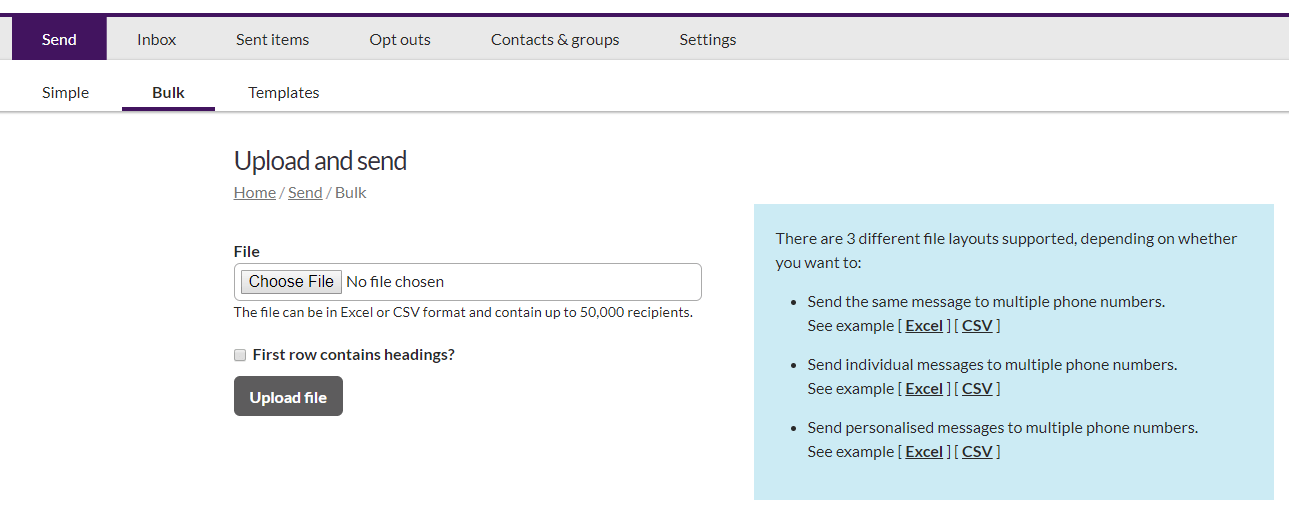Screen dimensions: 1289x513
Task: Switch to the Opt outs tab
Action: [400, 40]
